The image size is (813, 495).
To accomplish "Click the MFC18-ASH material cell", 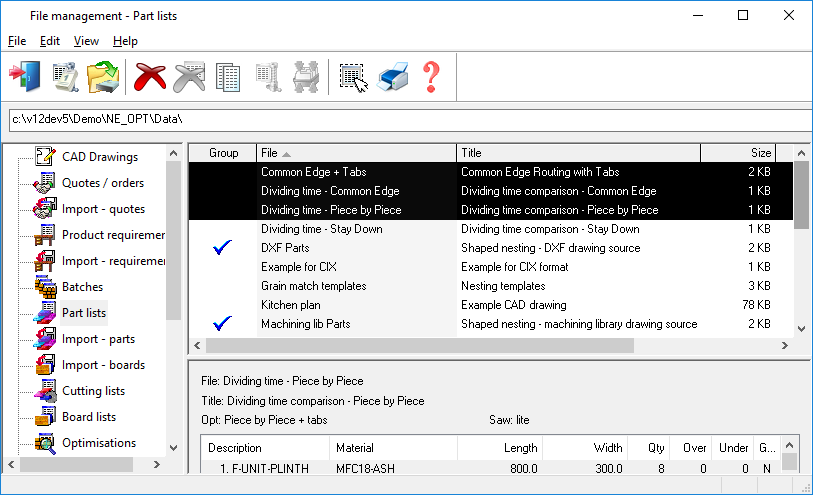I will pos(366,469).
